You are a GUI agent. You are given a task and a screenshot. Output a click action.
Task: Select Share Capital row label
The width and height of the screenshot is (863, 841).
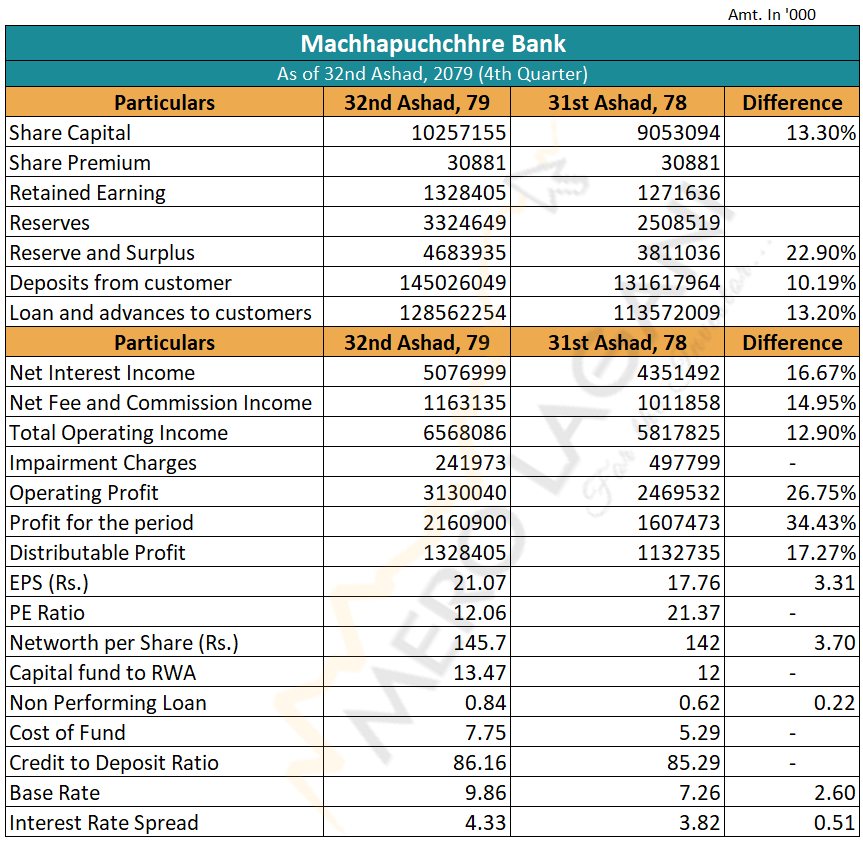(x=70, y=133)
